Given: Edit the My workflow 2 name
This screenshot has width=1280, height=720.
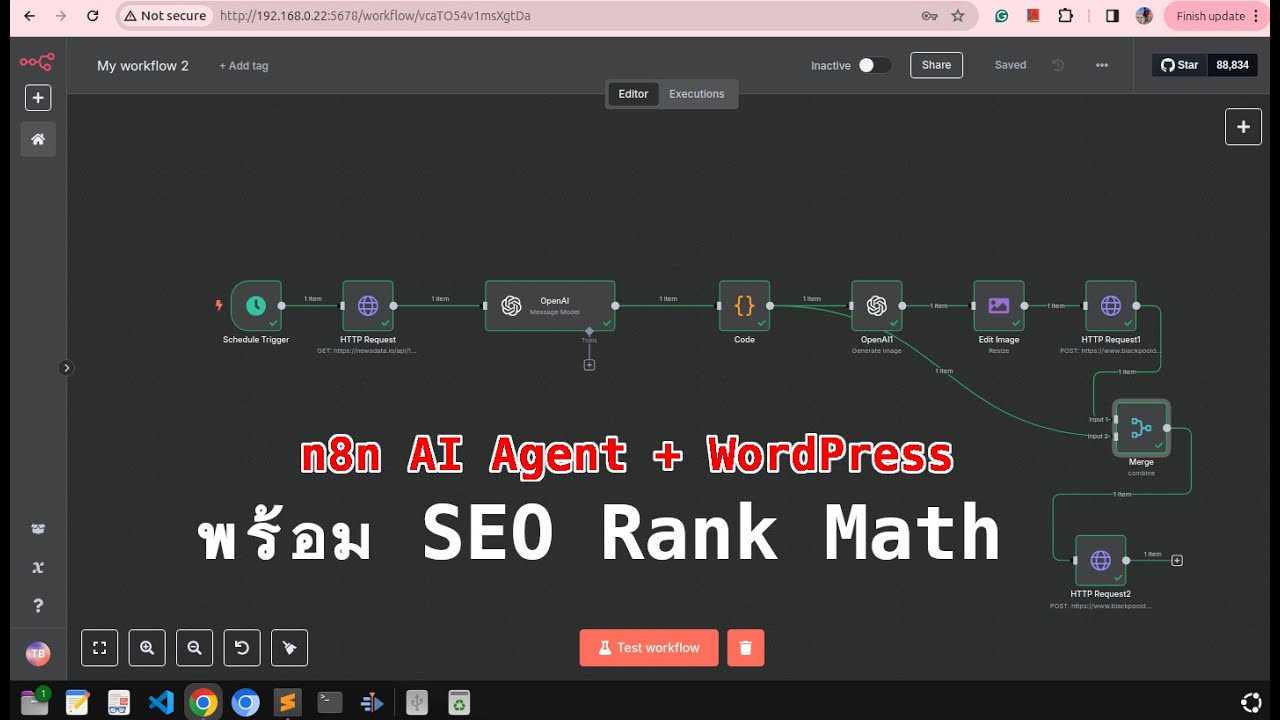Looking at the screenshot, I should coord(143,66).
